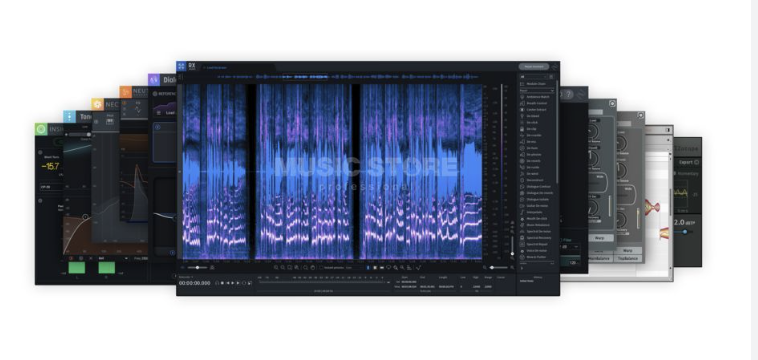Click the Repair Assistant button

pyautogui.click(x=534, y=67)
